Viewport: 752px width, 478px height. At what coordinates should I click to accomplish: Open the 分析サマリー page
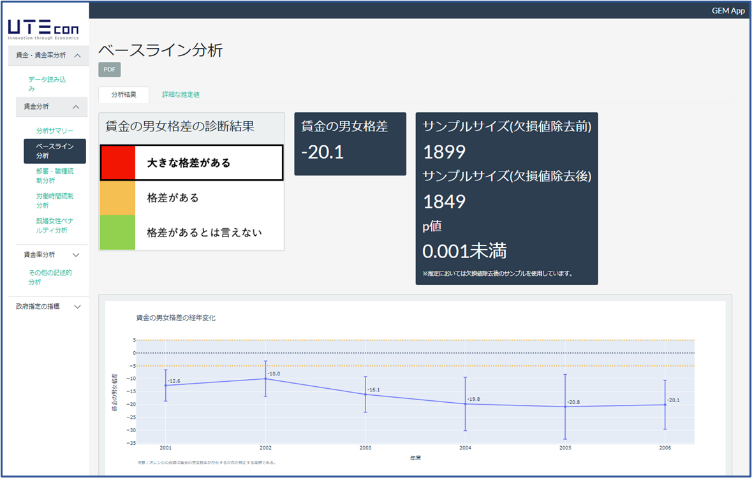click(55, 130)
